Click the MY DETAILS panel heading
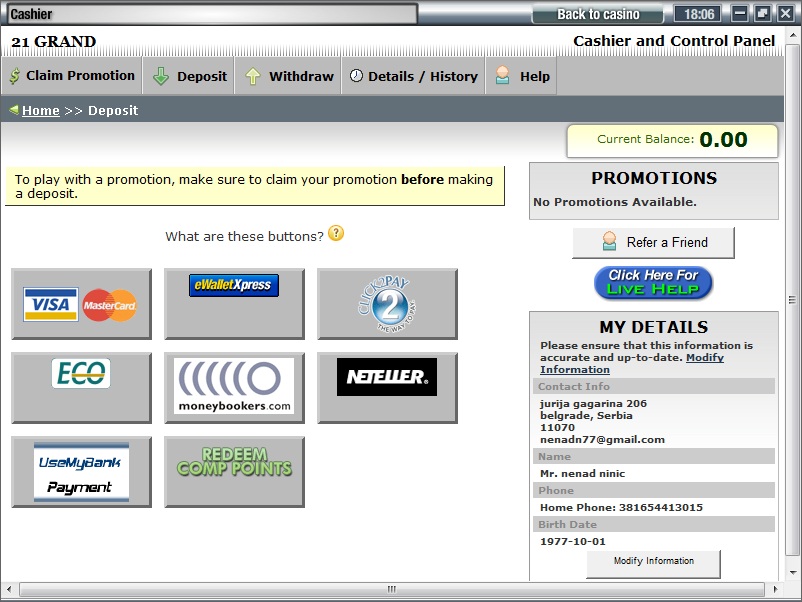Image resolution: width=802 pixels, height=602 pixels. tap(654, 327)
